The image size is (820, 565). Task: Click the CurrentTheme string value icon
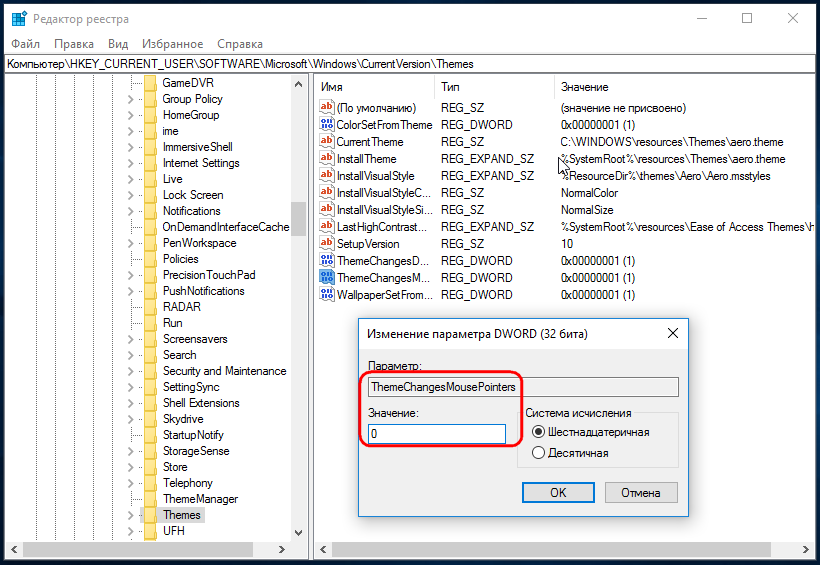coord(327,142)
